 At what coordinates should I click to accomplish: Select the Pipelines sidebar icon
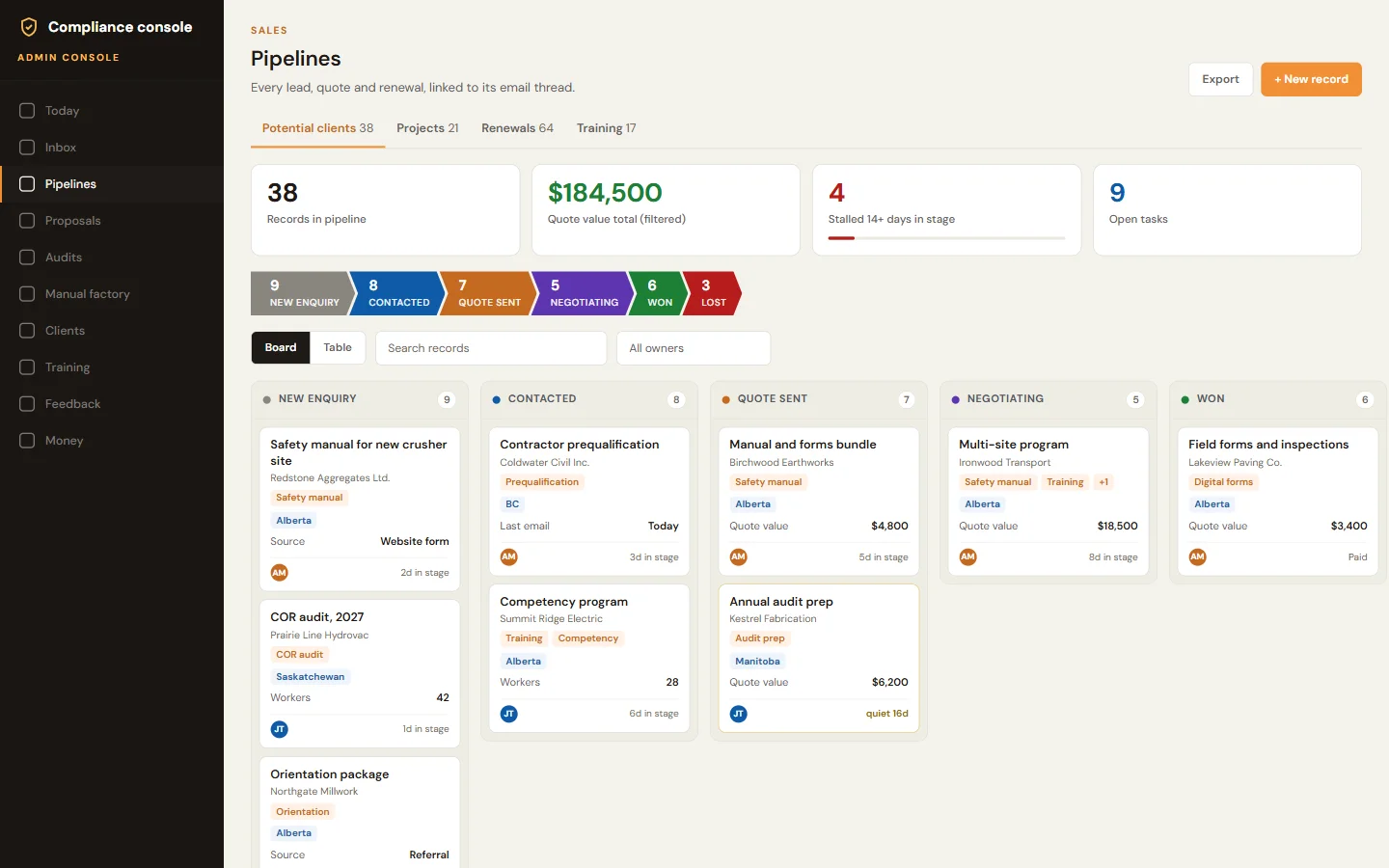pos(27,184)
